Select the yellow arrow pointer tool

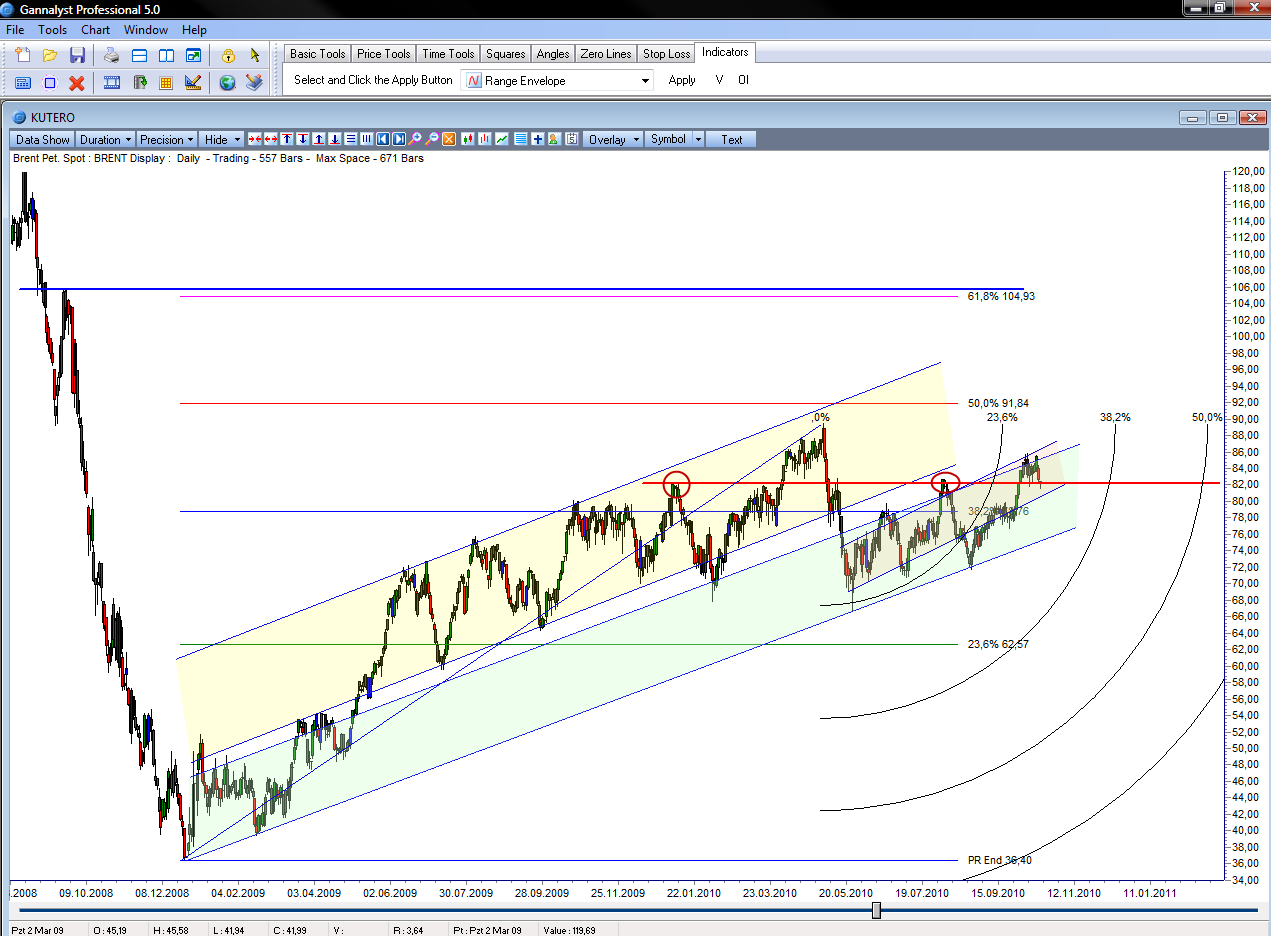tap(255, 55)
